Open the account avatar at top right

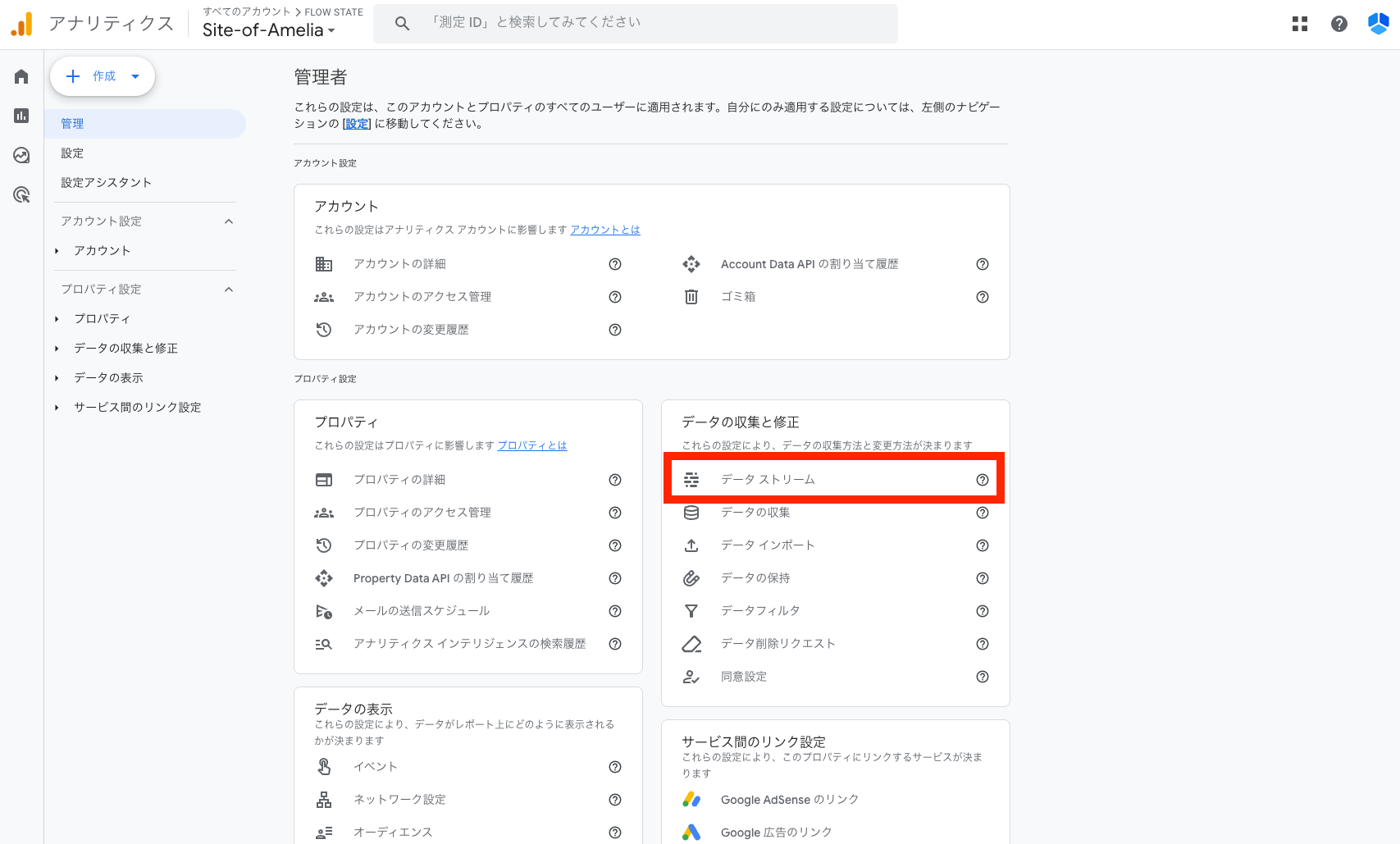point(1378,24)
